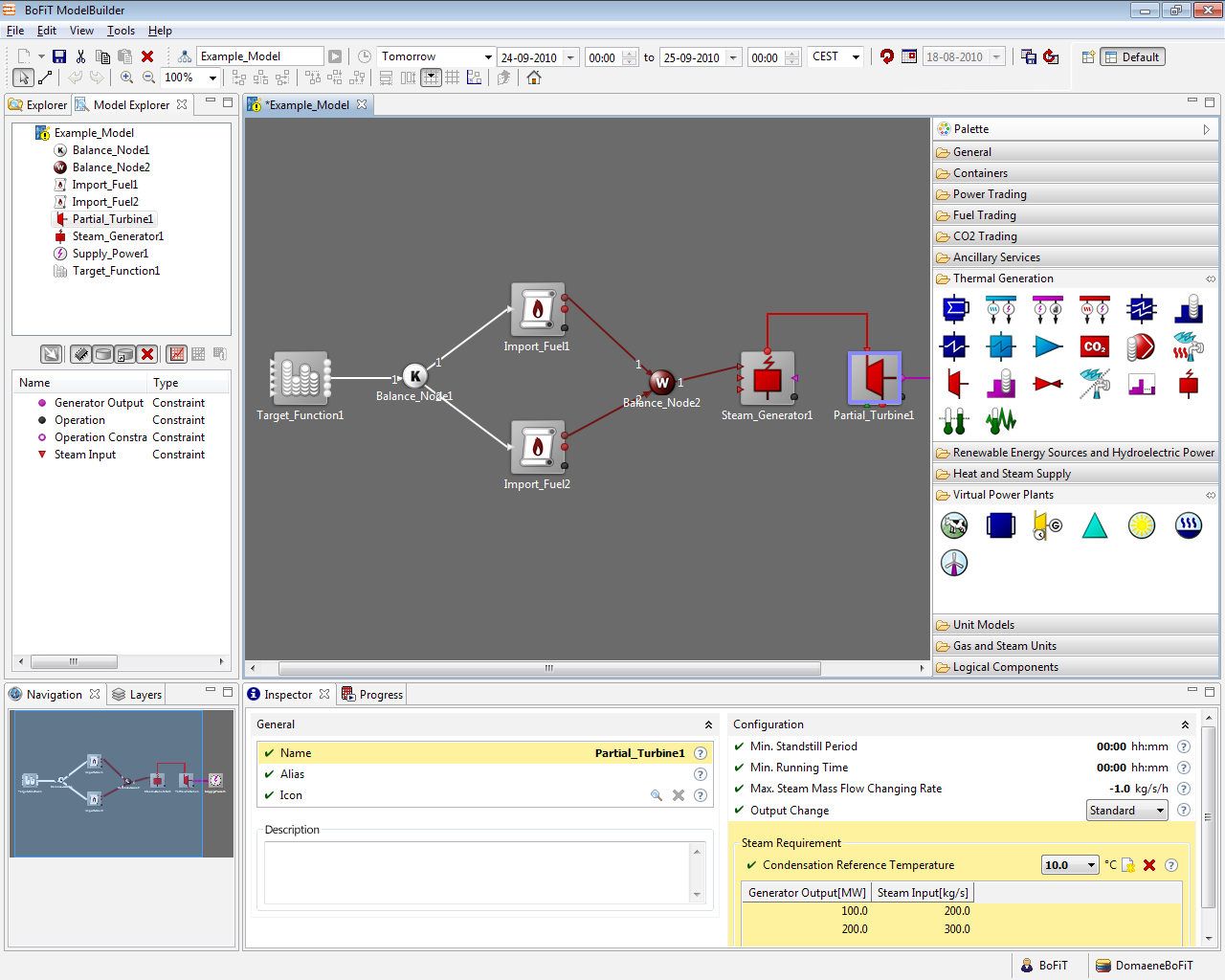The image size is (1225, 980).
Task: Pick the cow biogas plant palette icon
Action: (x=954, y=525)
